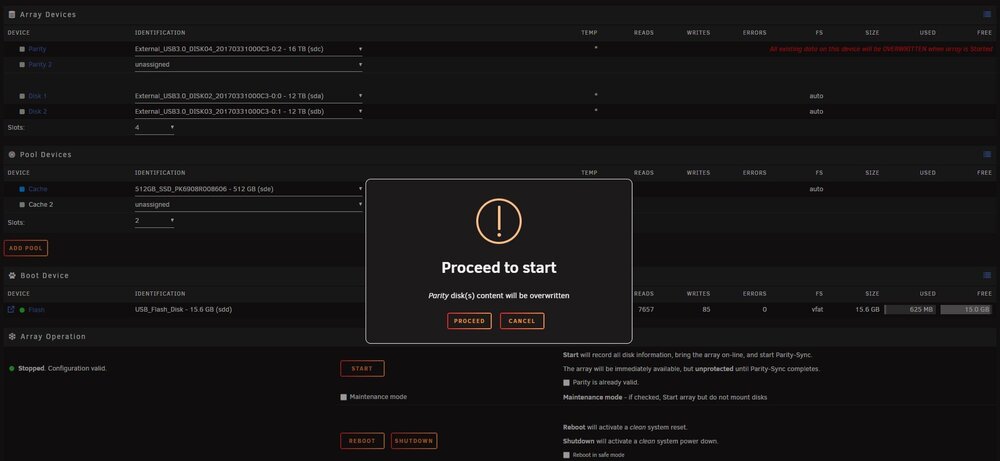Click the green Stopped status indicator dot

(x=11, y=369)
